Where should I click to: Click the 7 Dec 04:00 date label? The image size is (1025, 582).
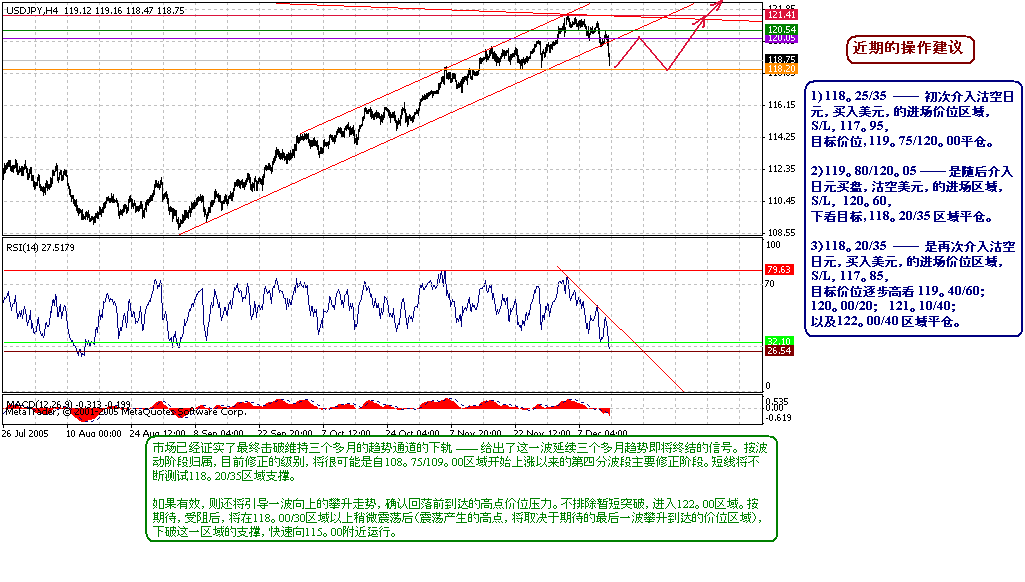point(603,433)
